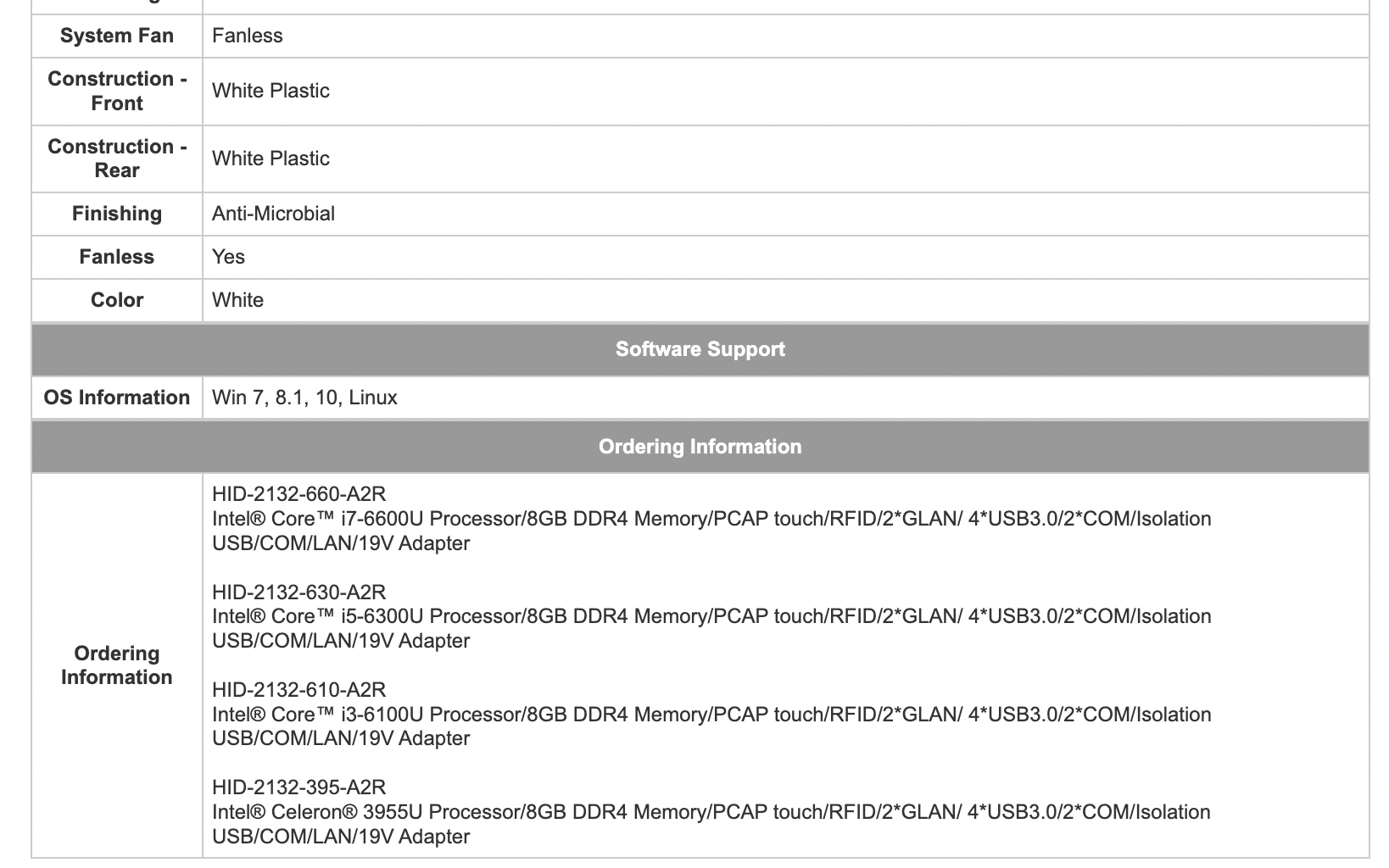The height and width of the screenshot is (868, 1389).
Task: Click the 'Win 7, 8.1, 10, Linux' value
Action: pos(304,398)
